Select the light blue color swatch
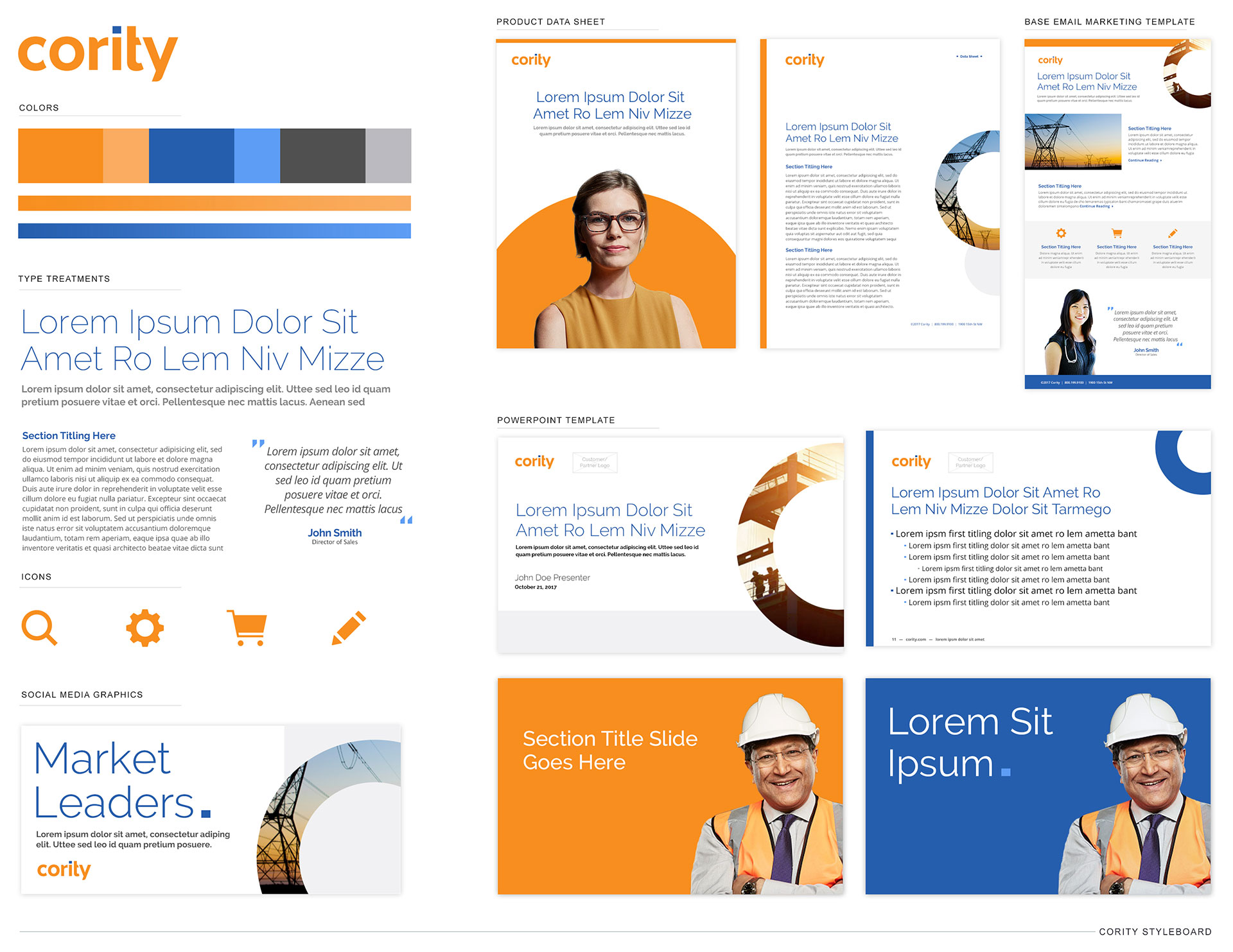Image resolution: width=1233 pixels, height=952 pixels. [257, 156]
